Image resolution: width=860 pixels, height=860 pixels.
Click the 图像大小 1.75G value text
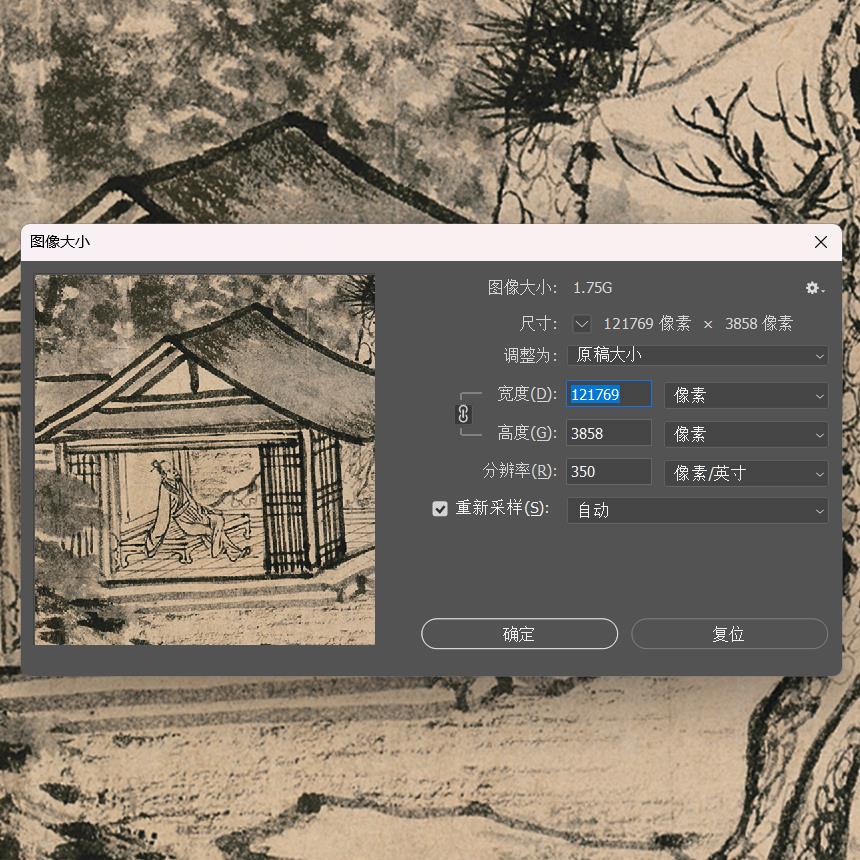[x=592, y=288]
